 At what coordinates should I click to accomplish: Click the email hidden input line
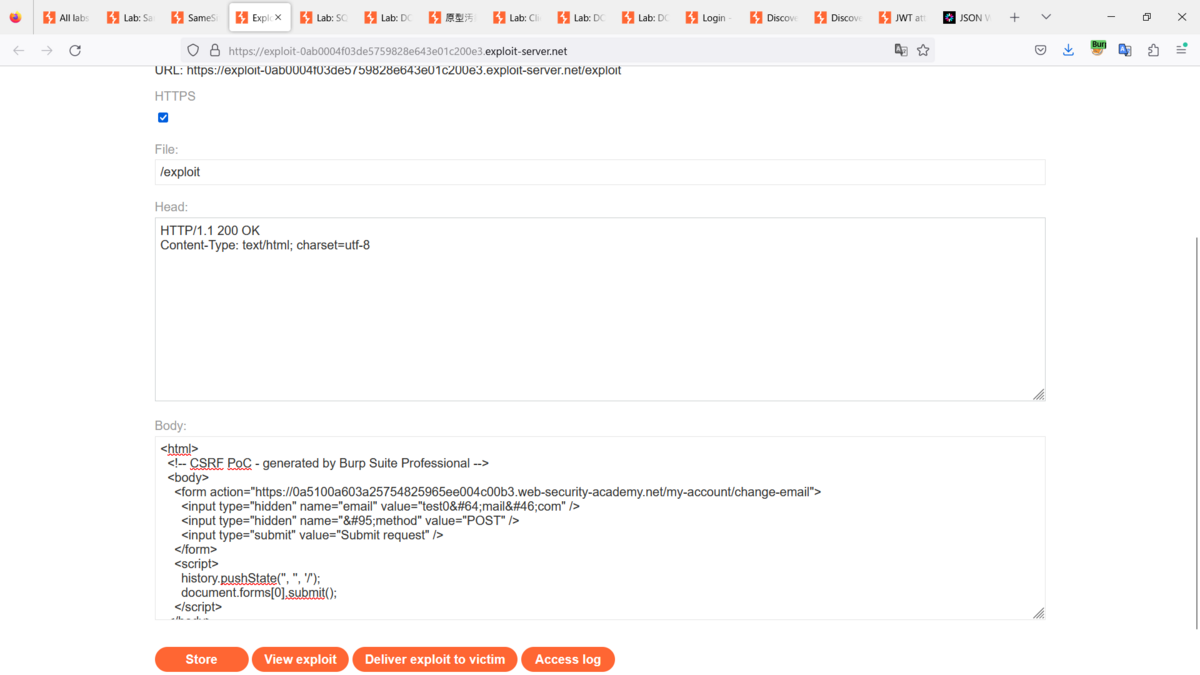click(381, 506)
